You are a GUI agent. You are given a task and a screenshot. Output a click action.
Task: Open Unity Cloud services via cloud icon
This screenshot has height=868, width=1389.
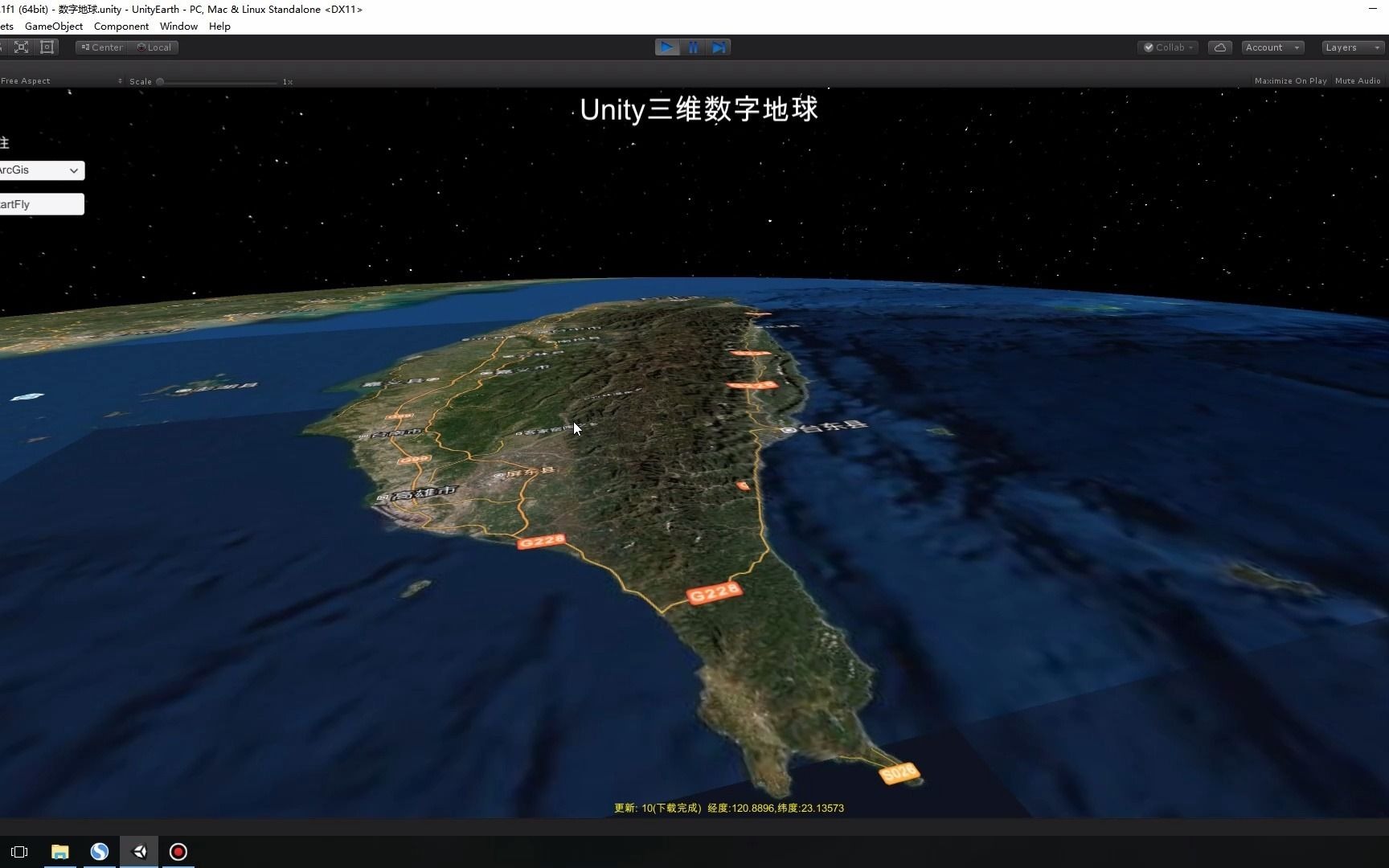[x=1219, y=47]
